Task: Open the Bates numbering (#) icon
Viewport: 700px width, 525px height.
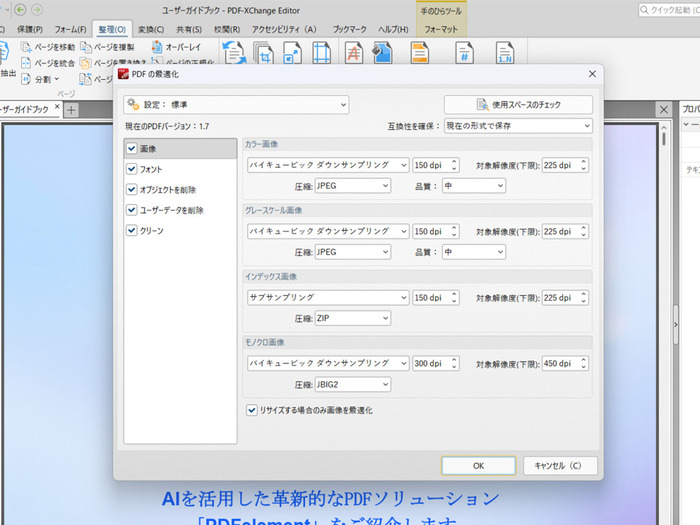Action: (x=464, y=53)
